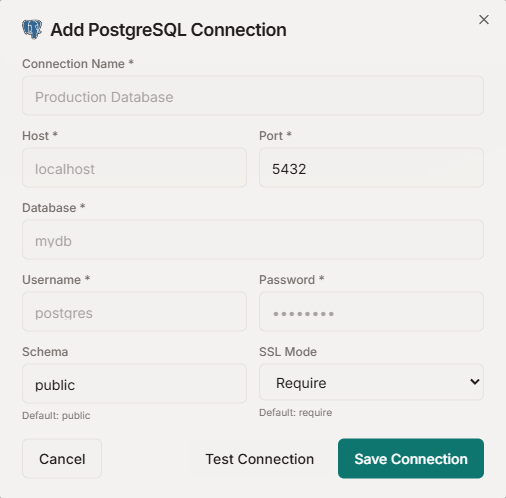Screen dimensions: 506x498
Task: Save the PostgreSQL connection
Action: click(411, 459)
